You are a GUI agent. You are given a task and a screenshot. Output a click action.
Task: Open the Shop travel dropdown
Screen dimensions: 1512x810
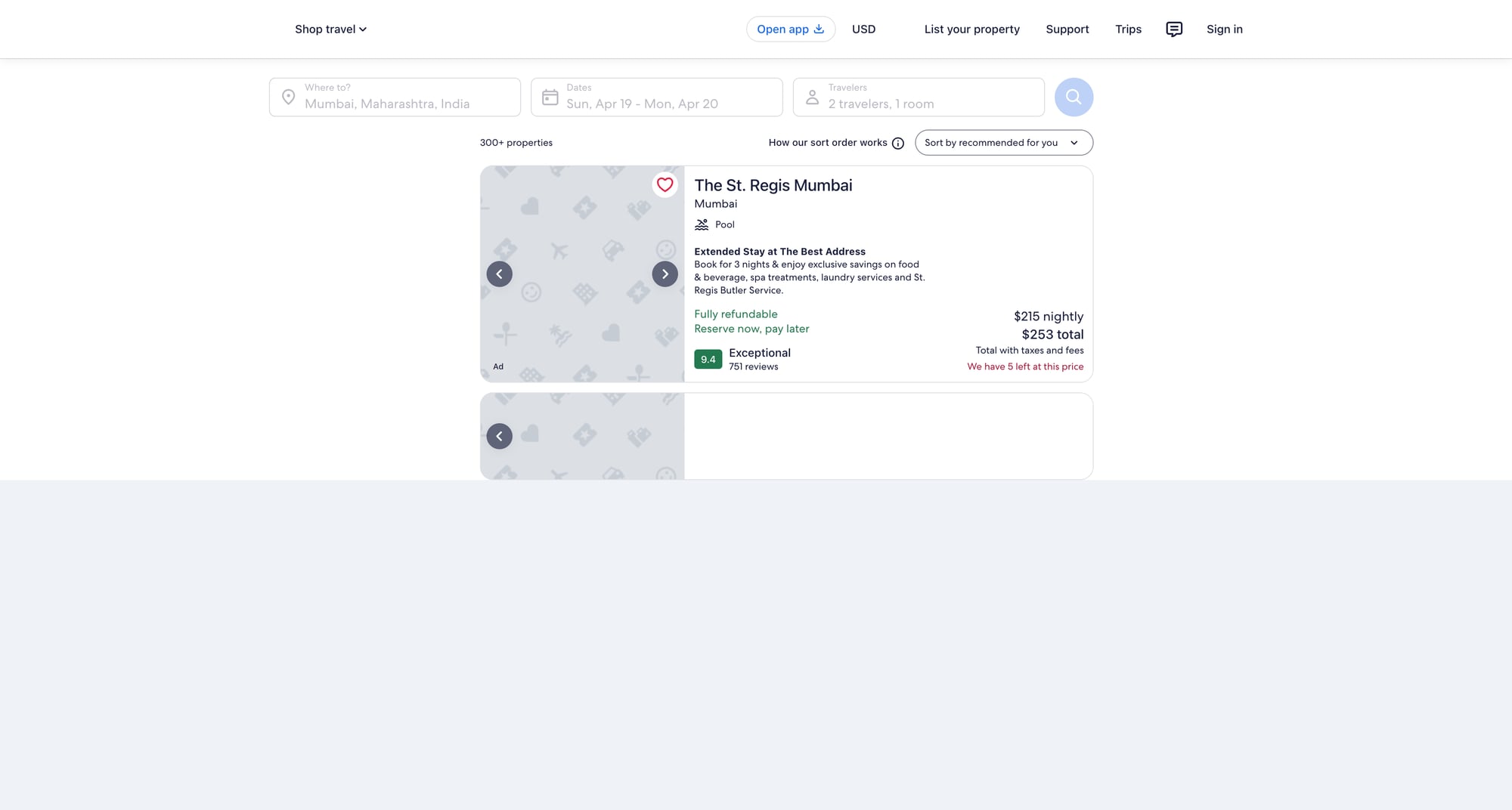coord(330,29)
